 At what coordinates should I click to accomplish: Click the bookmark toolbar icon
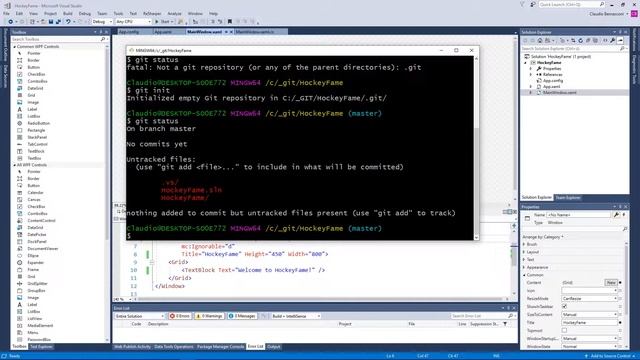point(230,22)
